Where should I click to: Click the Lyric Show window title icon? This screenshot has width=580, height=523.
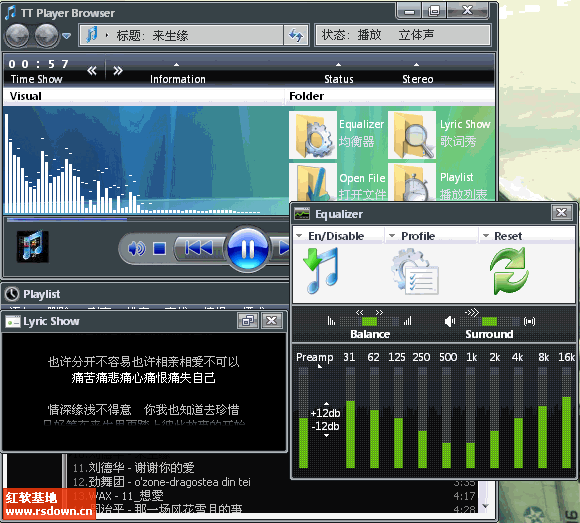[13, 321]
